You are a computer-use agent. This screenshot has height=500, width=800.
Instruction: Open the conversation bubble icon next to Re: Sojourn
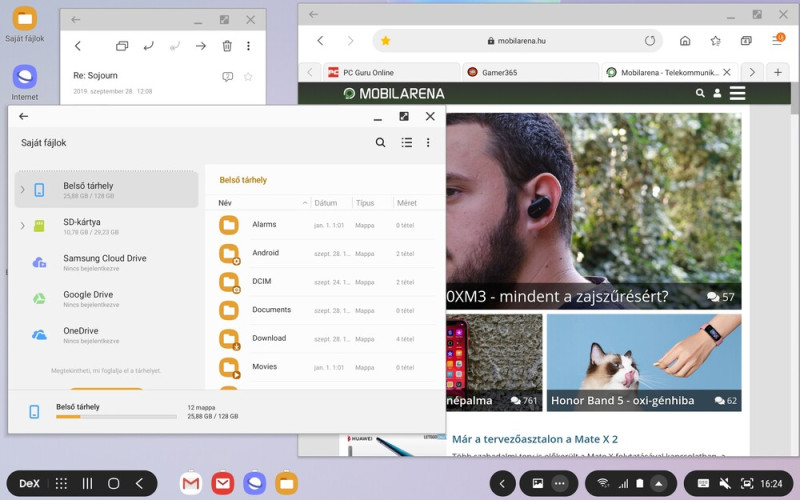point(228,77)
